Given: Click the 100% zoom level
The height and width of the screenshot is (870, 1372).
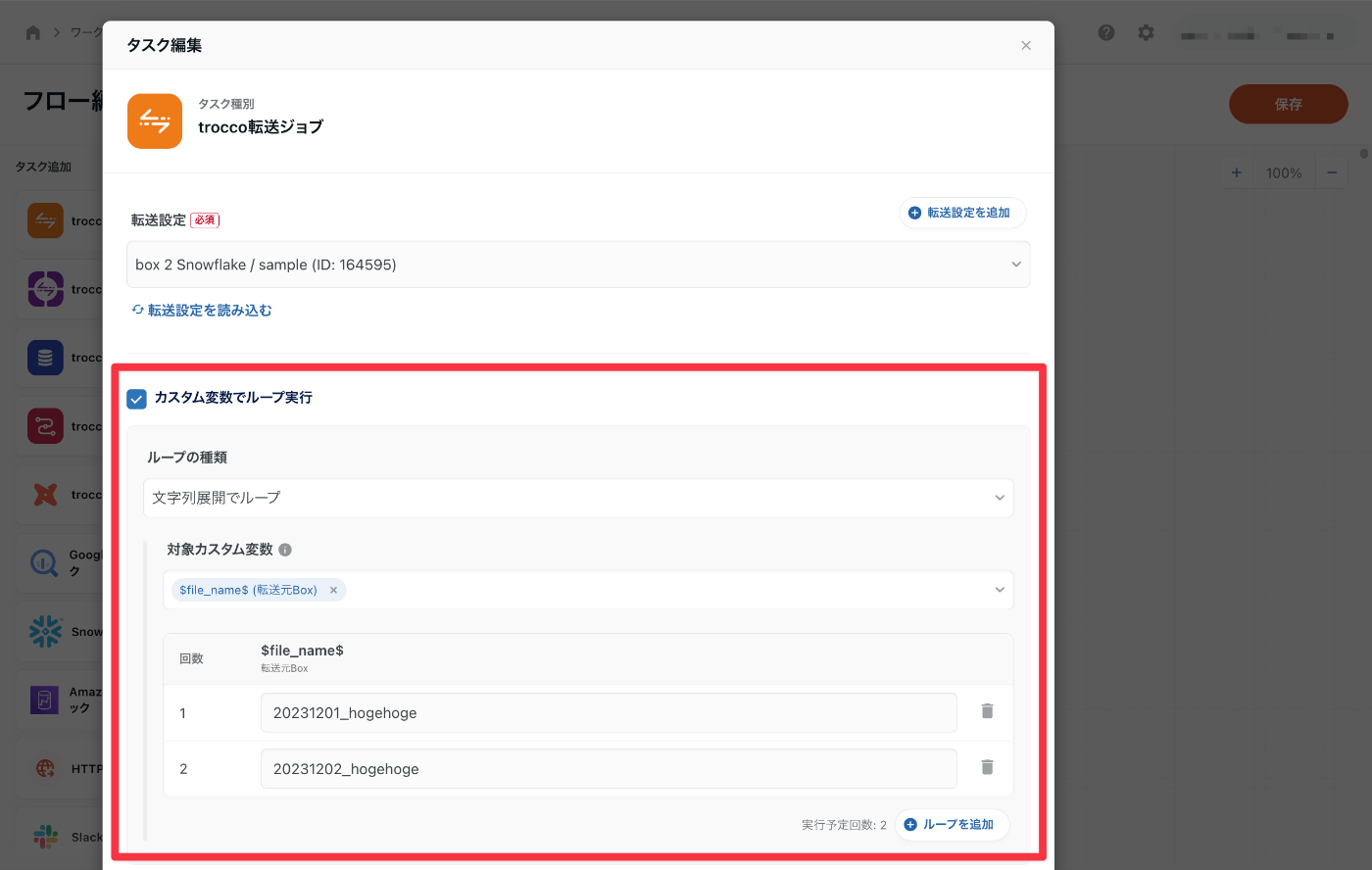Looking at the screenshot, I should click(x=1284, y=172).
